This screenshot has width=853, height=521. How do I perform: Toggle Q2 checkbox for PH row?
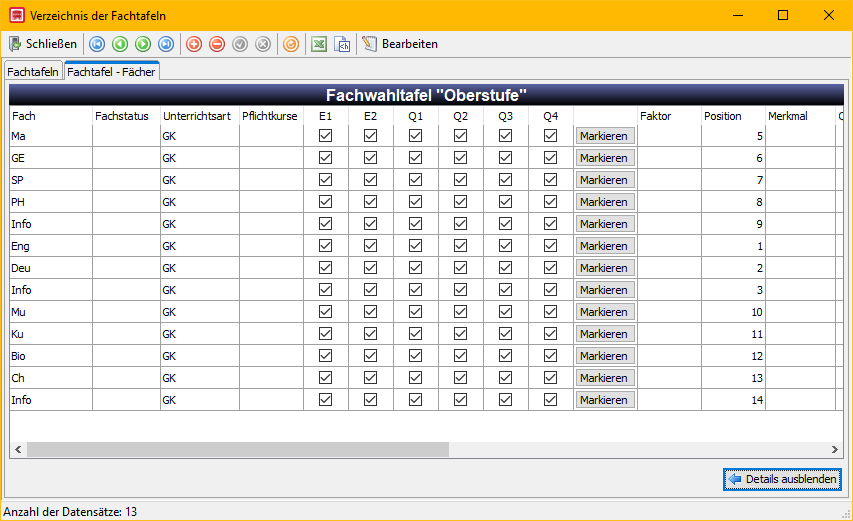(x=461, y=202)
